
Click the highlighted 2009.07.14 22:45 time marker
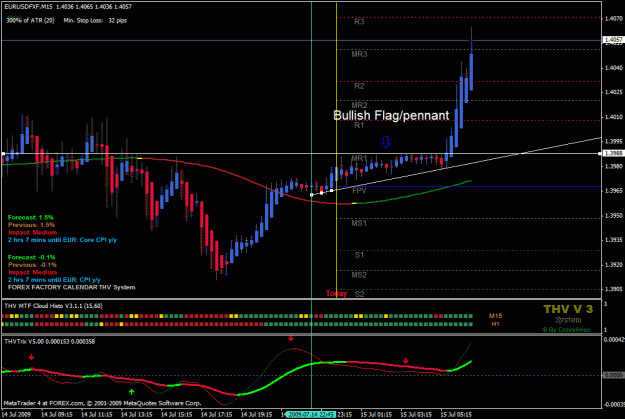pos(311,415)
